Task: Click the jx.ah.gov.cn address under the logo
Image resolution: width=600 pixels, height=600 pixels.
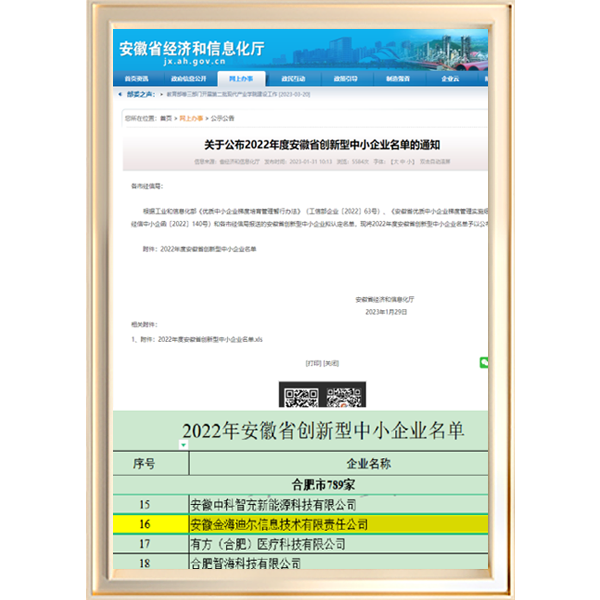Action: coord(194,62)
